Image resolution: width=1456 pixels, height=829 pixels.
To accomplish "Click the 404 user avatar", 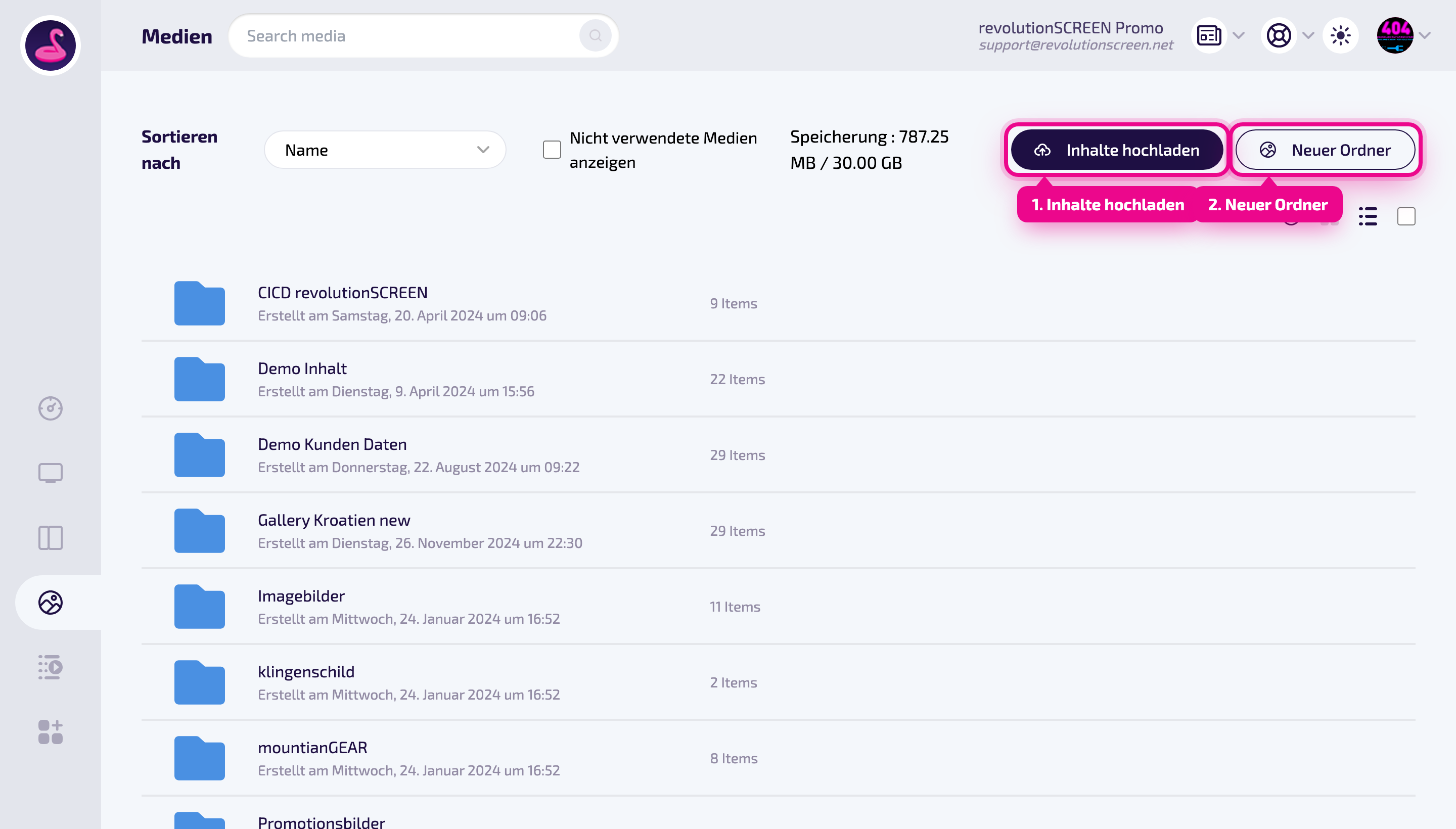I will 1394,35.
